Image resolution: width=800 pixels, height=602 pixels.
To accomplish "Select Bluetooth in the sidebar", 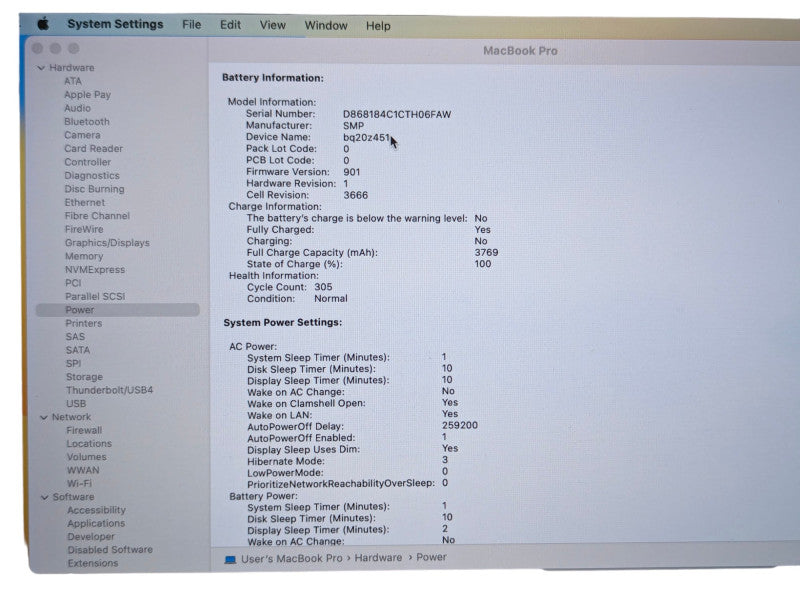I will (87, 121).
